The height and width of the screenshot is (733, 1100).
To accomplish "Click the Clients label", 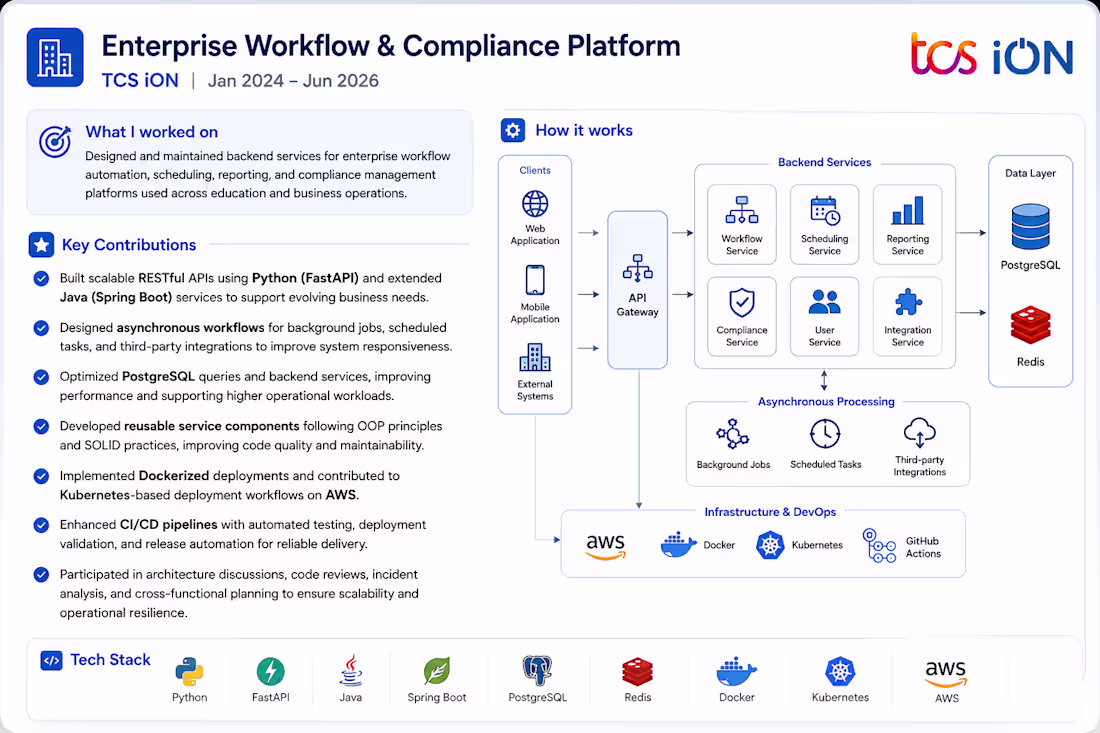I will 535,170.
